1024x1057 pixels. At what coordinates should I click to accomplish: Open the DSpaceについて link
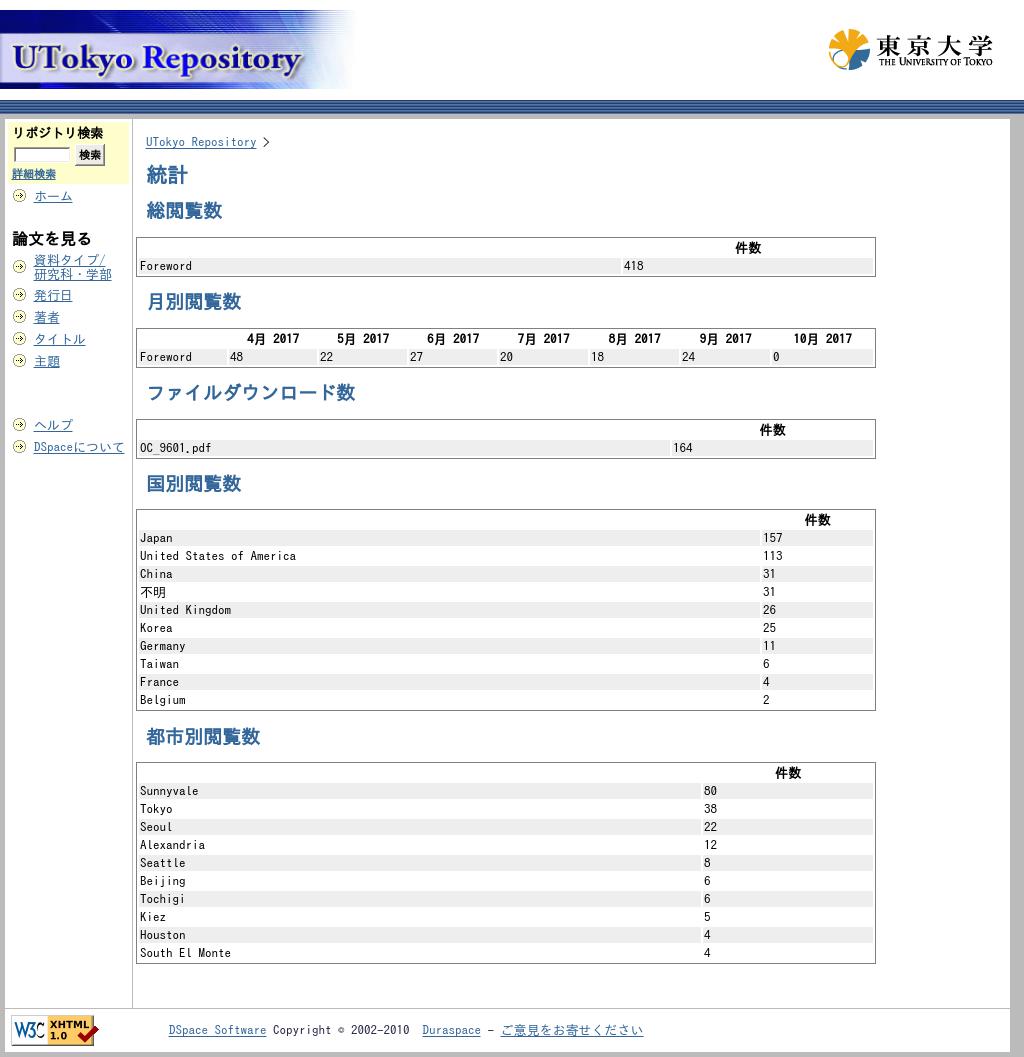point(79,447)
